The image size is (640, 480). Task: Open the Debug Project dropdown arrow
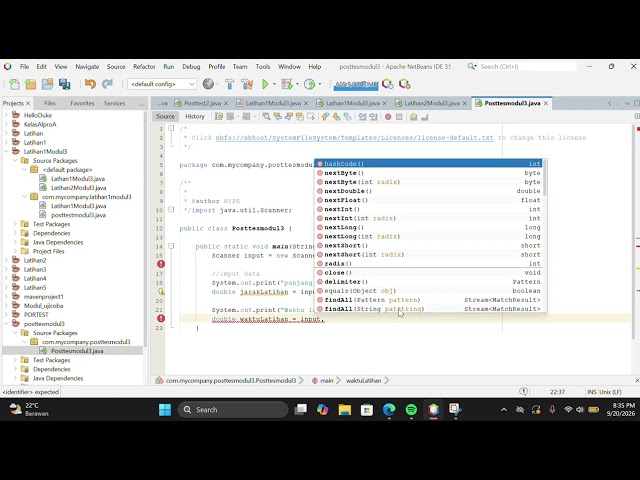coord(297,84)
